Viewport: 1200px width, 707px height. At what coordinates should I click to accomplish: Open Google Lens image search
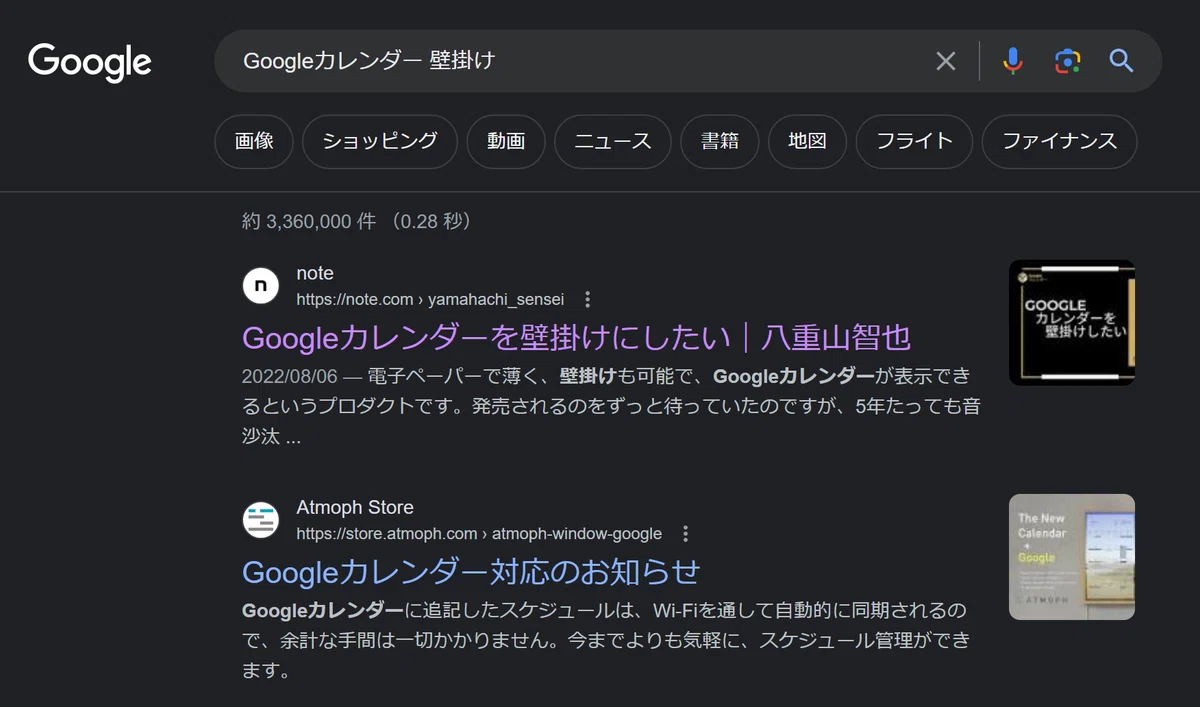1068,61
